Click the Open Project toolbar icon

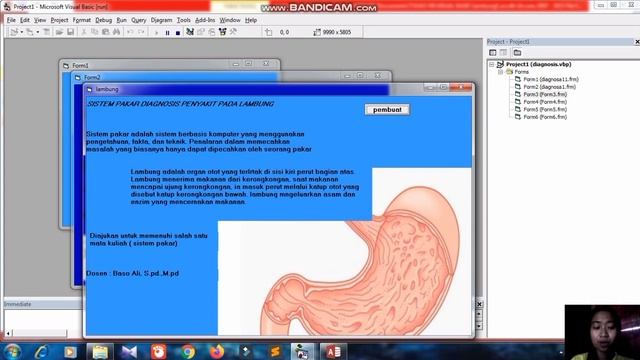point(59,32)
